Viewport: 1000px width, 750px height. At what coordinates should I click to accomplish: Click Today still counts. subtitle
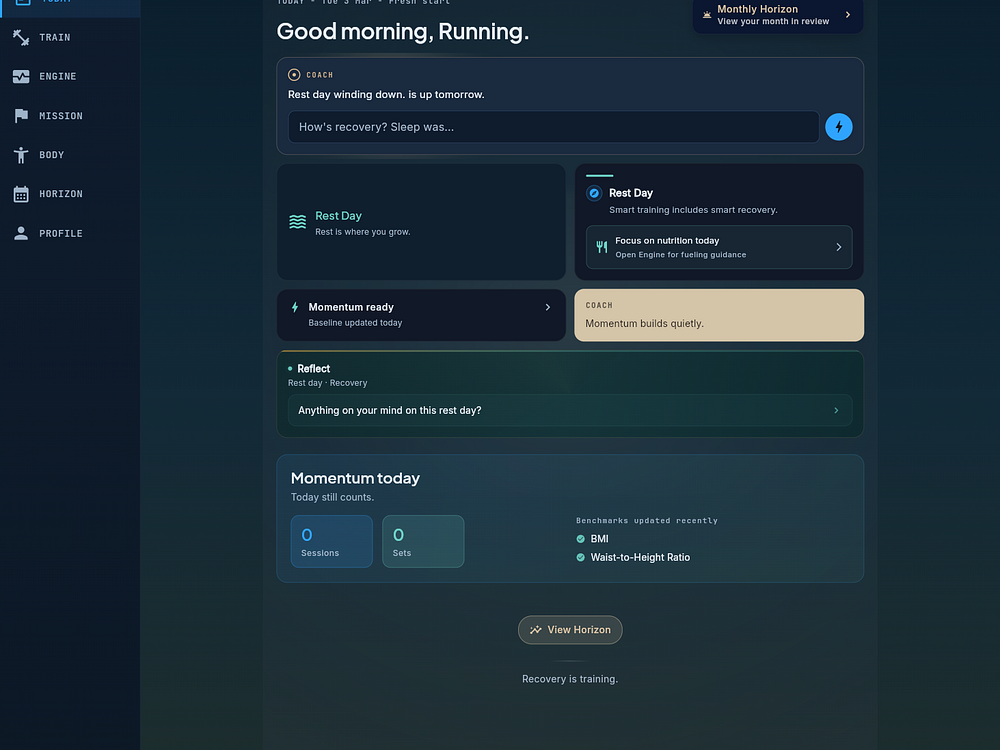click(332, 497)
